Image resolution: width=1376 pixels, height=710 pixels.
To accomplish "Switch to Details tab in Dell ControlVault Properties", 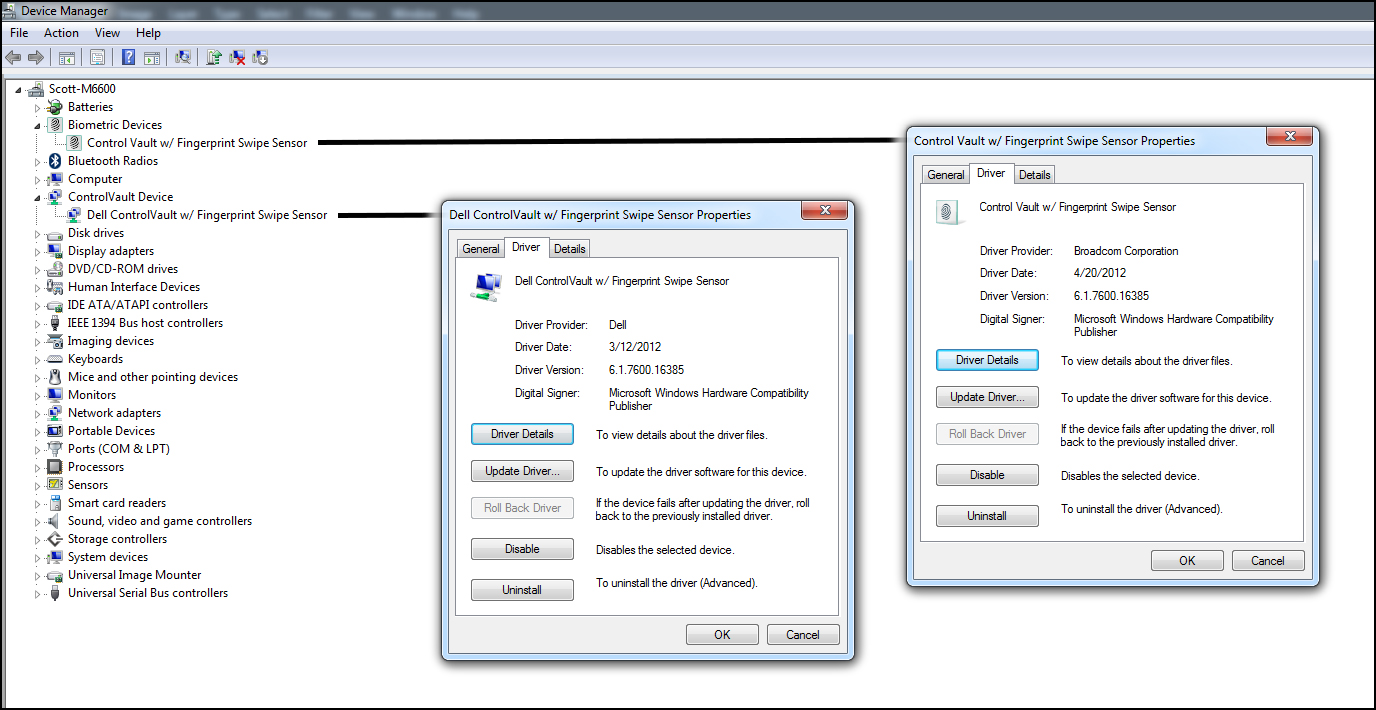I will point(570,249).
